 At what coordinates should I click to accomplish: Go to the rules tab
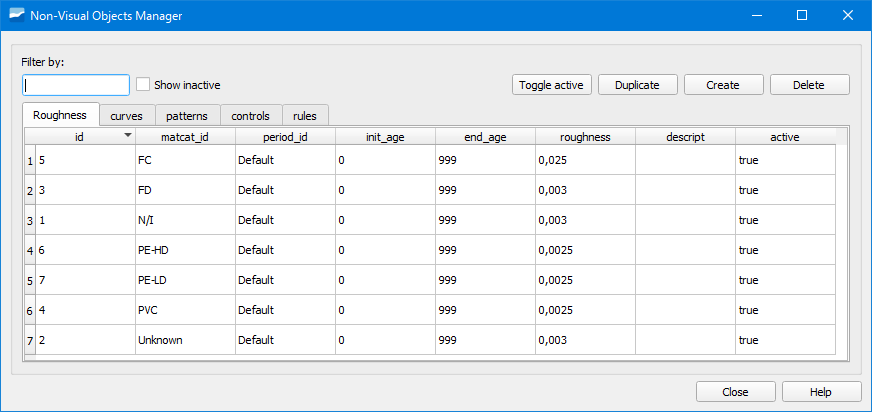point(305,116)
